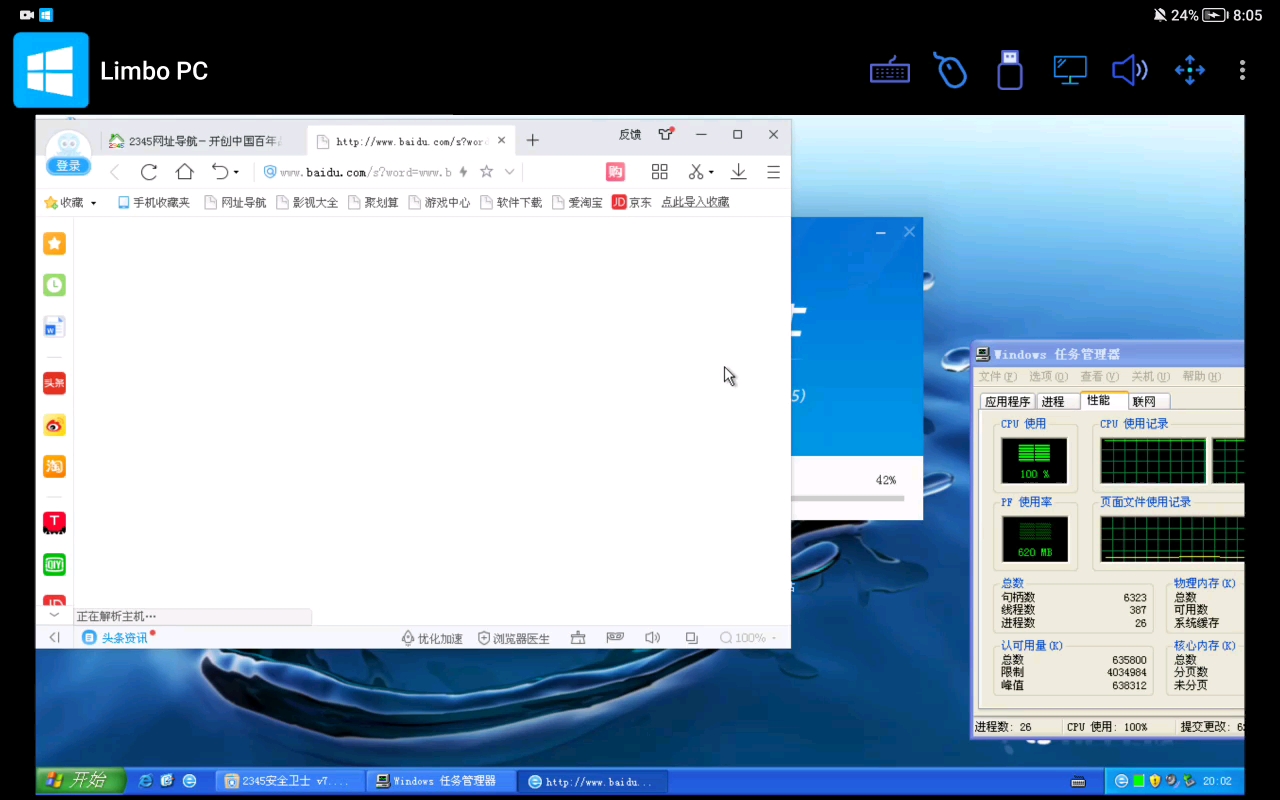Close the baidu.com browser tab
1280x800 pixels.
(501, 141)
